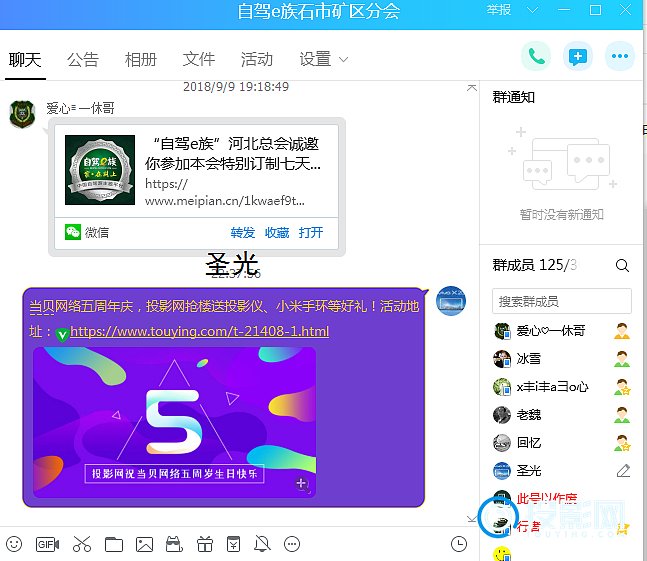647x561 pixels.
Task: Open the 文件 tab
Action: click(199, 60)
